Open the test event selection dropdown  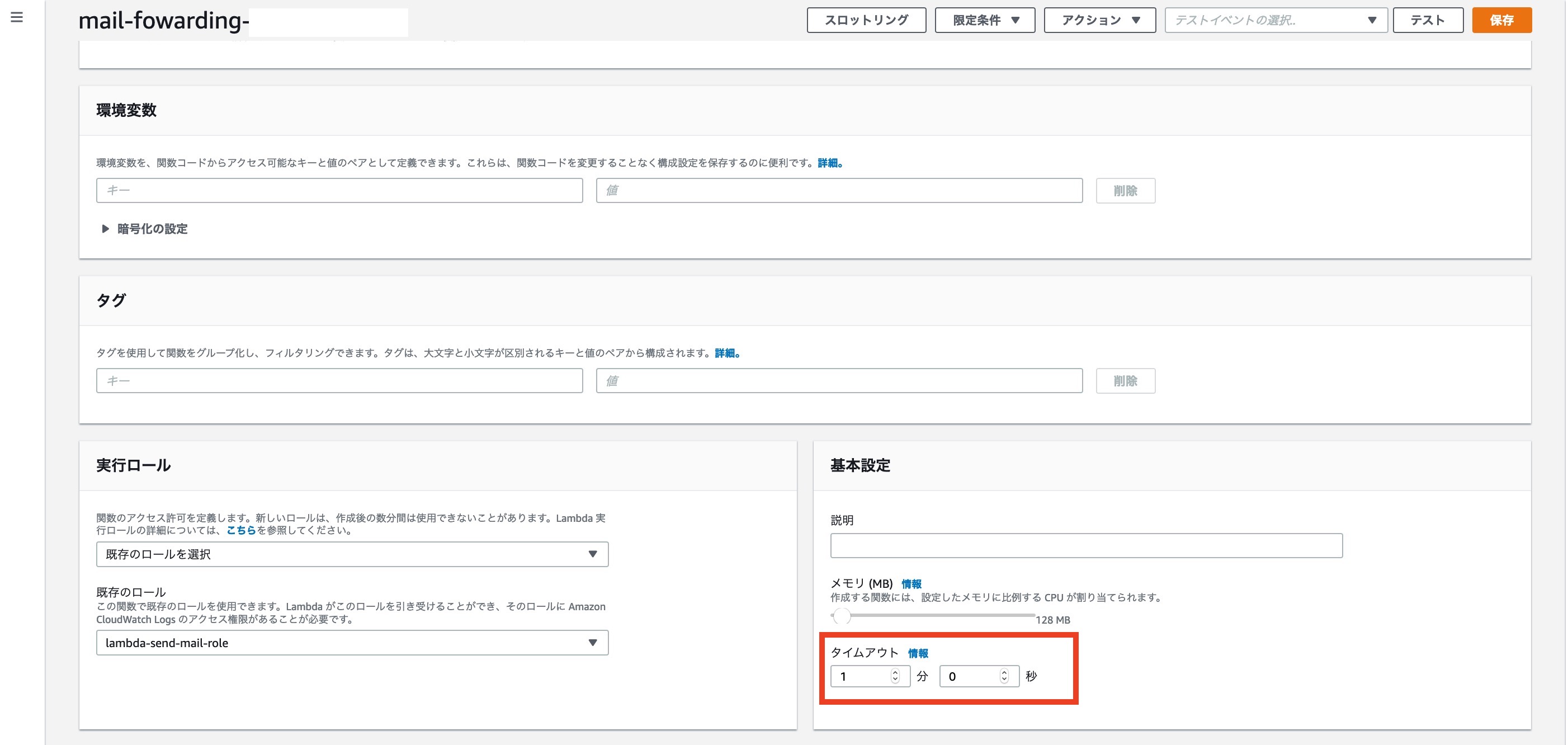1275,20
